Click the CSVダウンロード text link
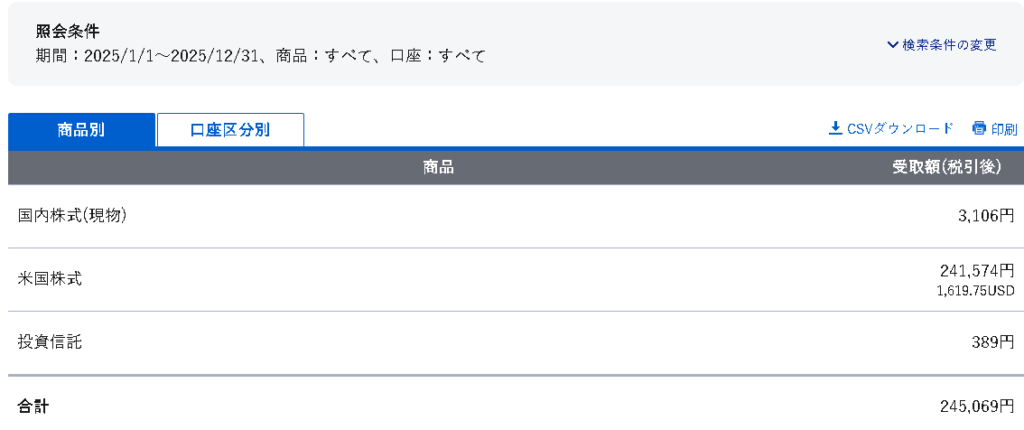The image size is (1024, 430). pos(900,129)
